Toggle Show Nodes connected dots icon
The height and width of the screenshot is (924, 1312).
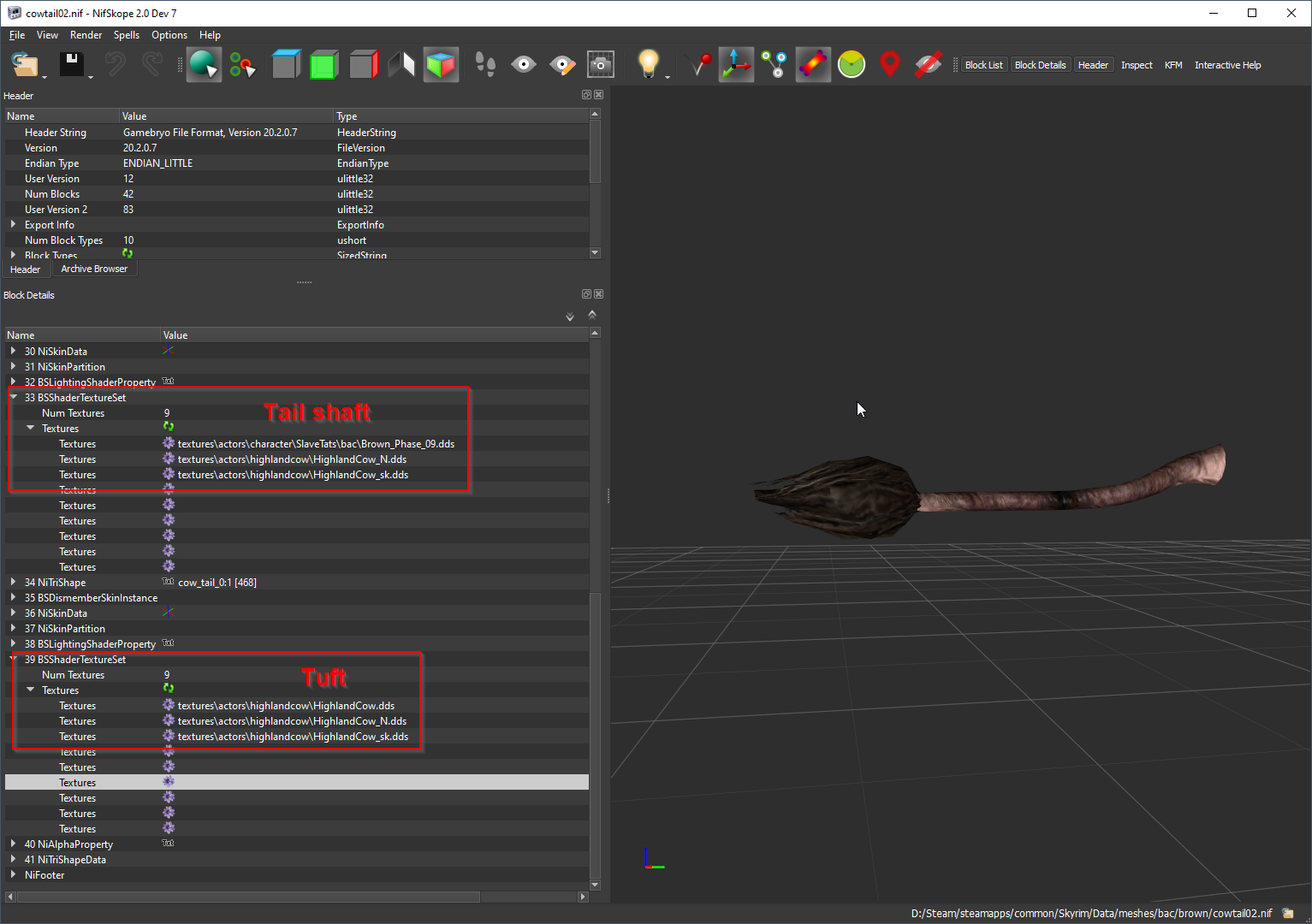coord(775,65)
